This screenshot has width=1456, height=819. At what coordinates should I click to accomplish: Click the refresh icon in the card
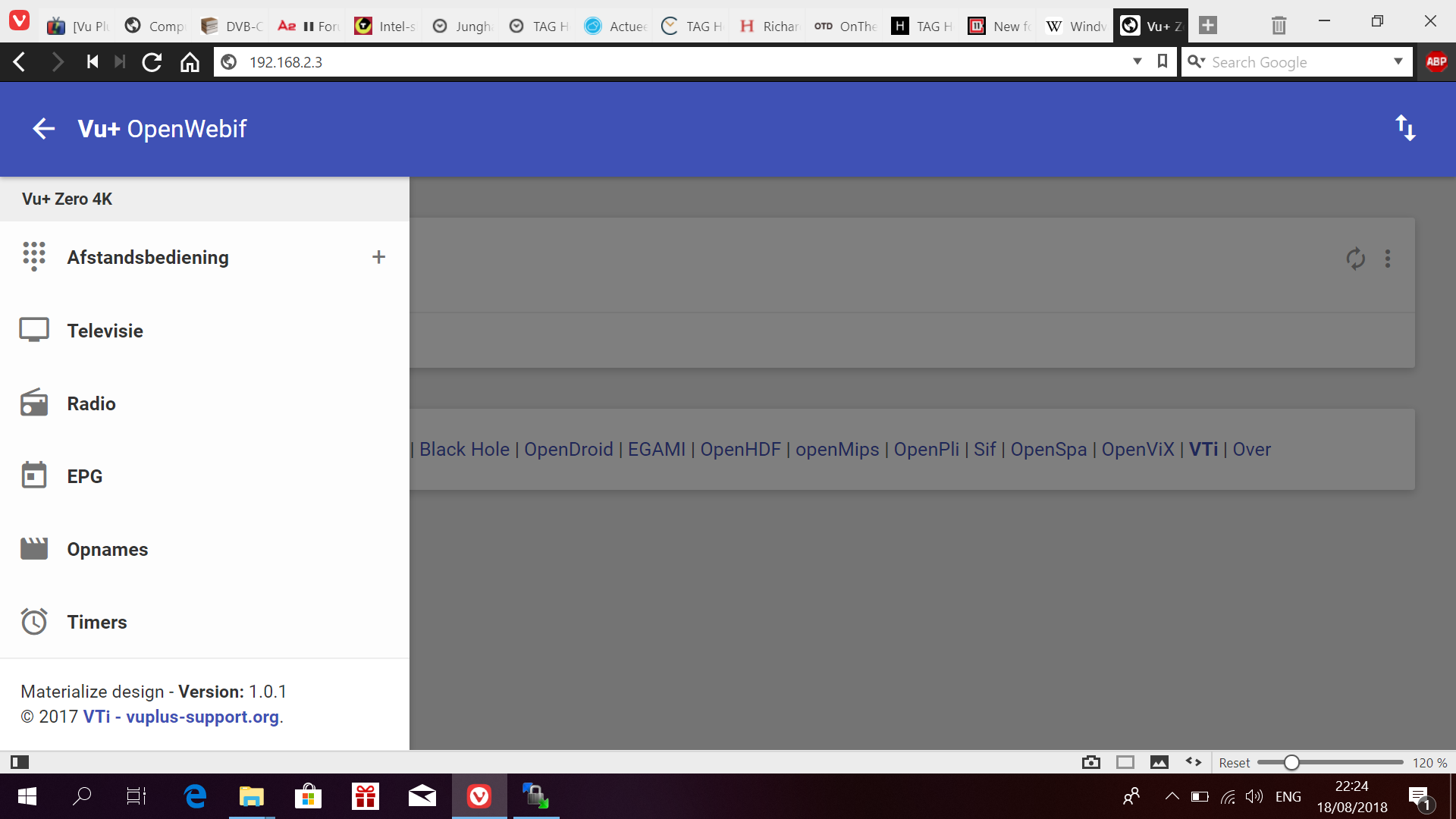[1355, 259]
